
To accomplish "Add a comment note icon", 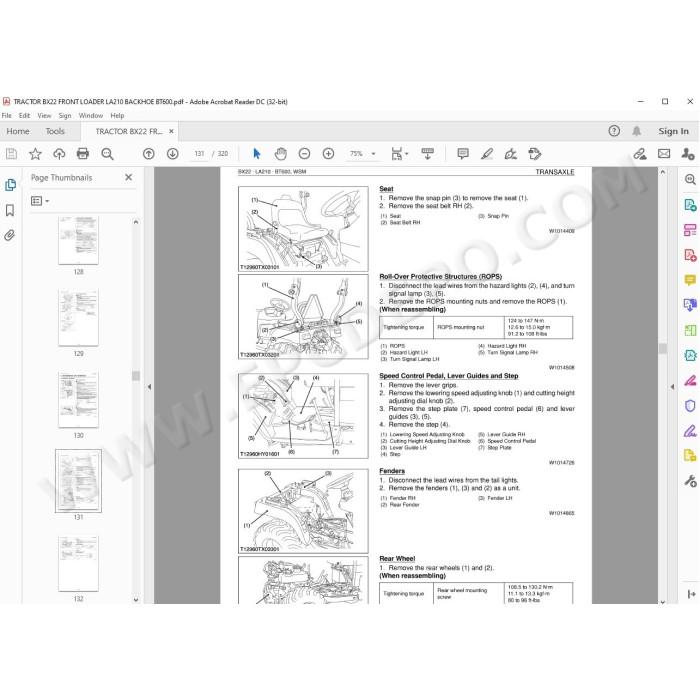I will (x=463, y=154).
